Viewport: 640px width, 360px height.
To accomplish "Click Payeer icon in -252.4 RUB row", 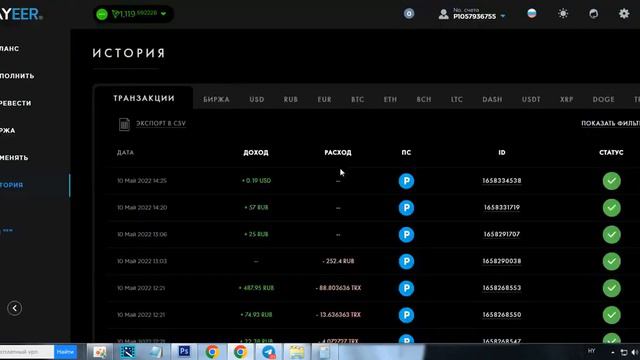I will click(406, 261).
